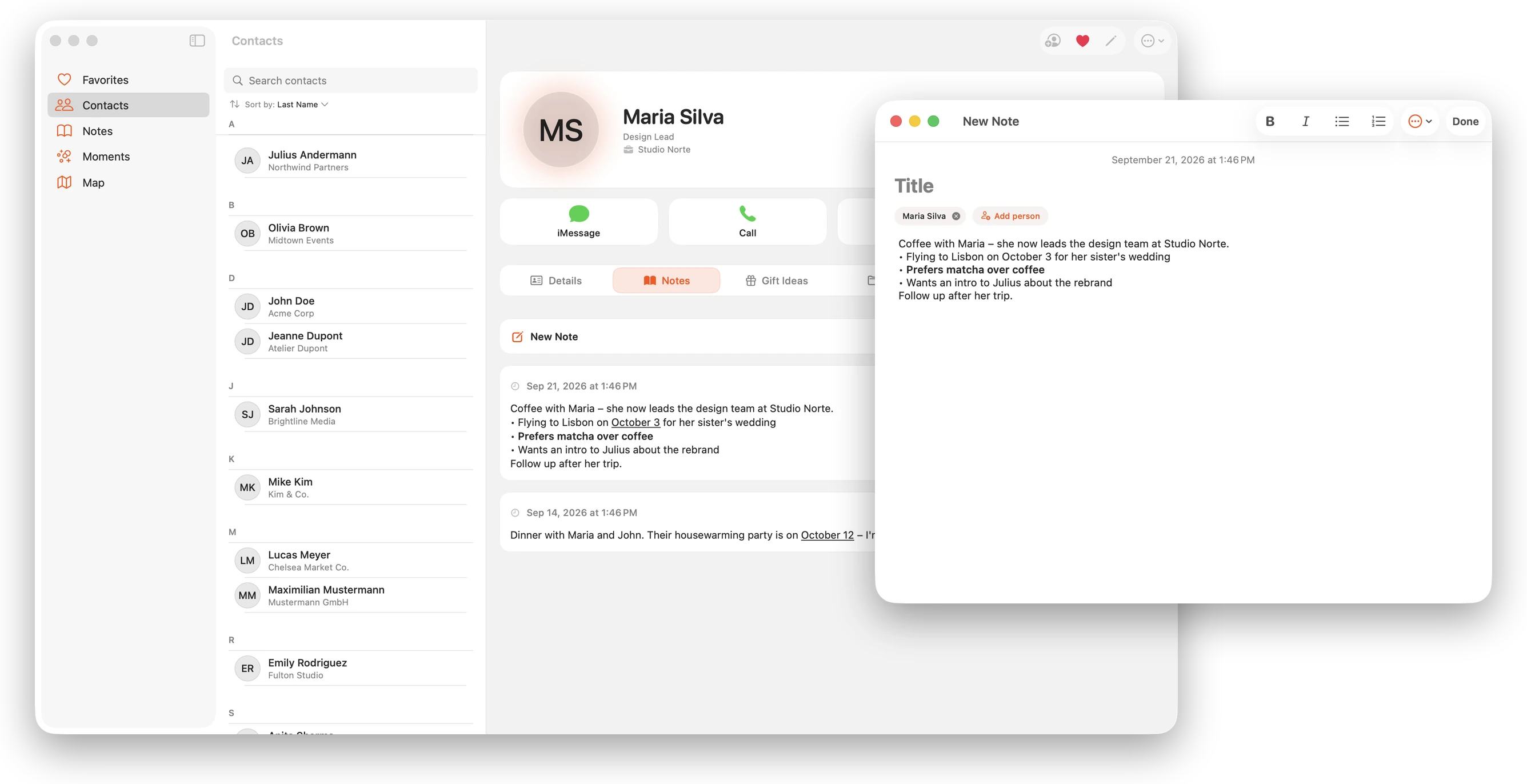Click Done in New Note window
The width and height of the screenshot is (1527, 784).
(x=1465, y=122)
